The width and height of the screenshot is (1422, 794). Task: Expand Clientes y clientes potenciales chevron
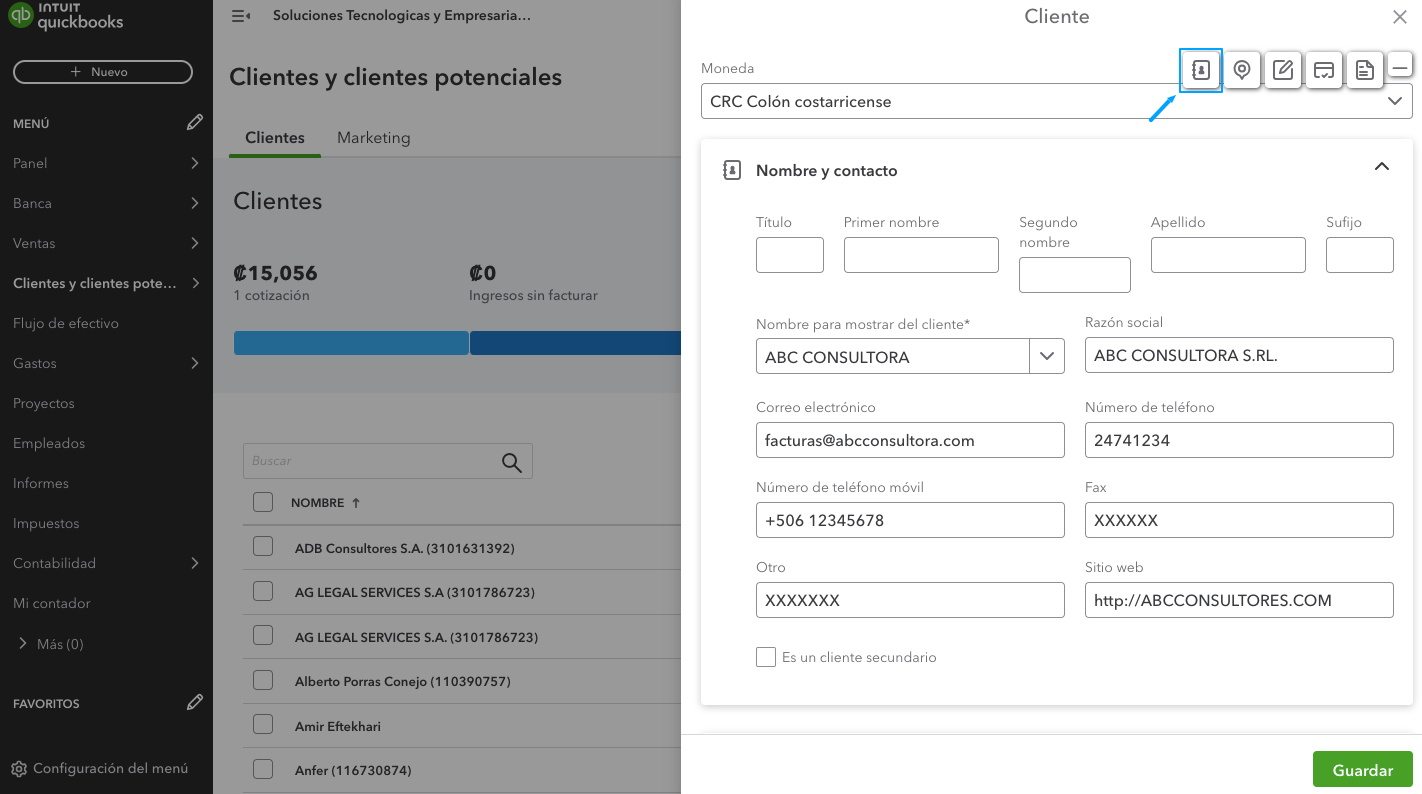click(195, 283)
